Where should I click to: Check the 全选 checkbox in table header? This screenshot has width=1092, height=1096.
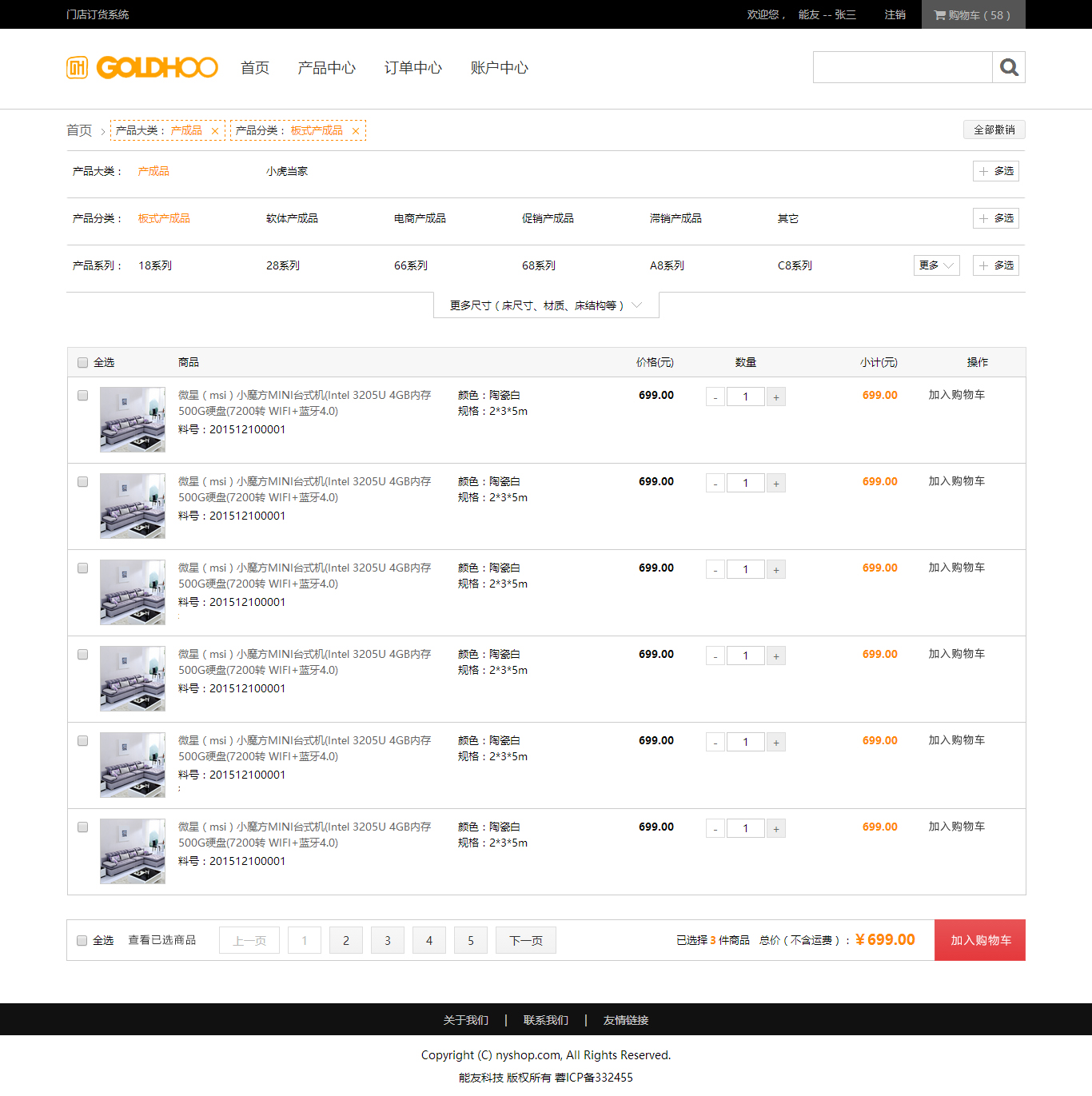[82, 363]
